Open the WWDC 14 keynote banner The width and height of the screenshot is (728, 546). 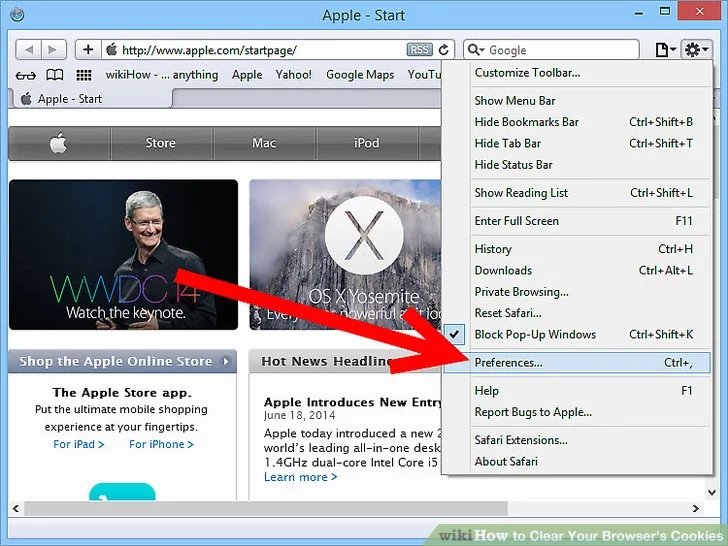pyautogui.click(x=124, y=255)
